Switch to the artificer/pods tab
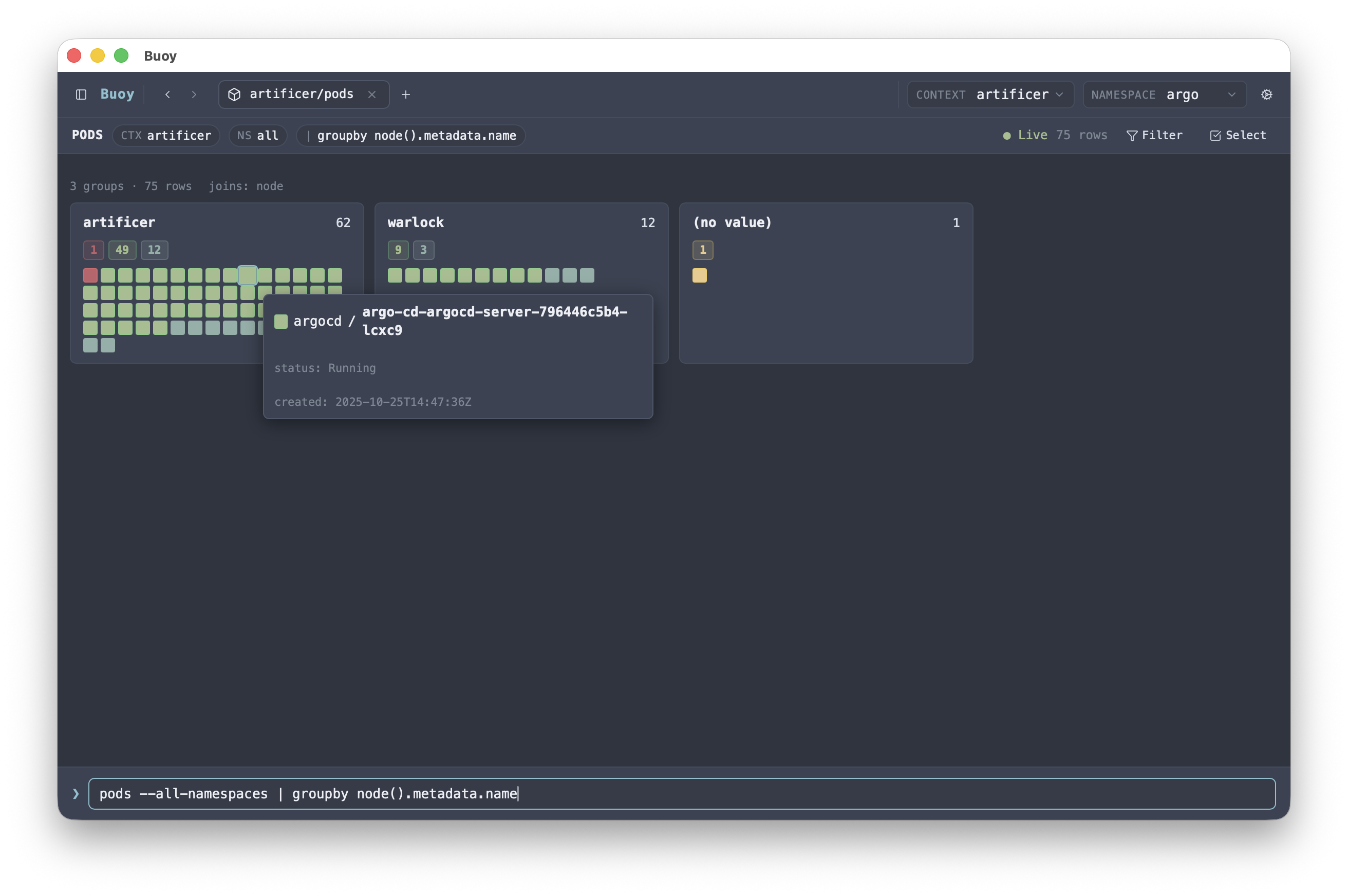The width and height of the screenshot is (1348, 896). click(304, 95)
